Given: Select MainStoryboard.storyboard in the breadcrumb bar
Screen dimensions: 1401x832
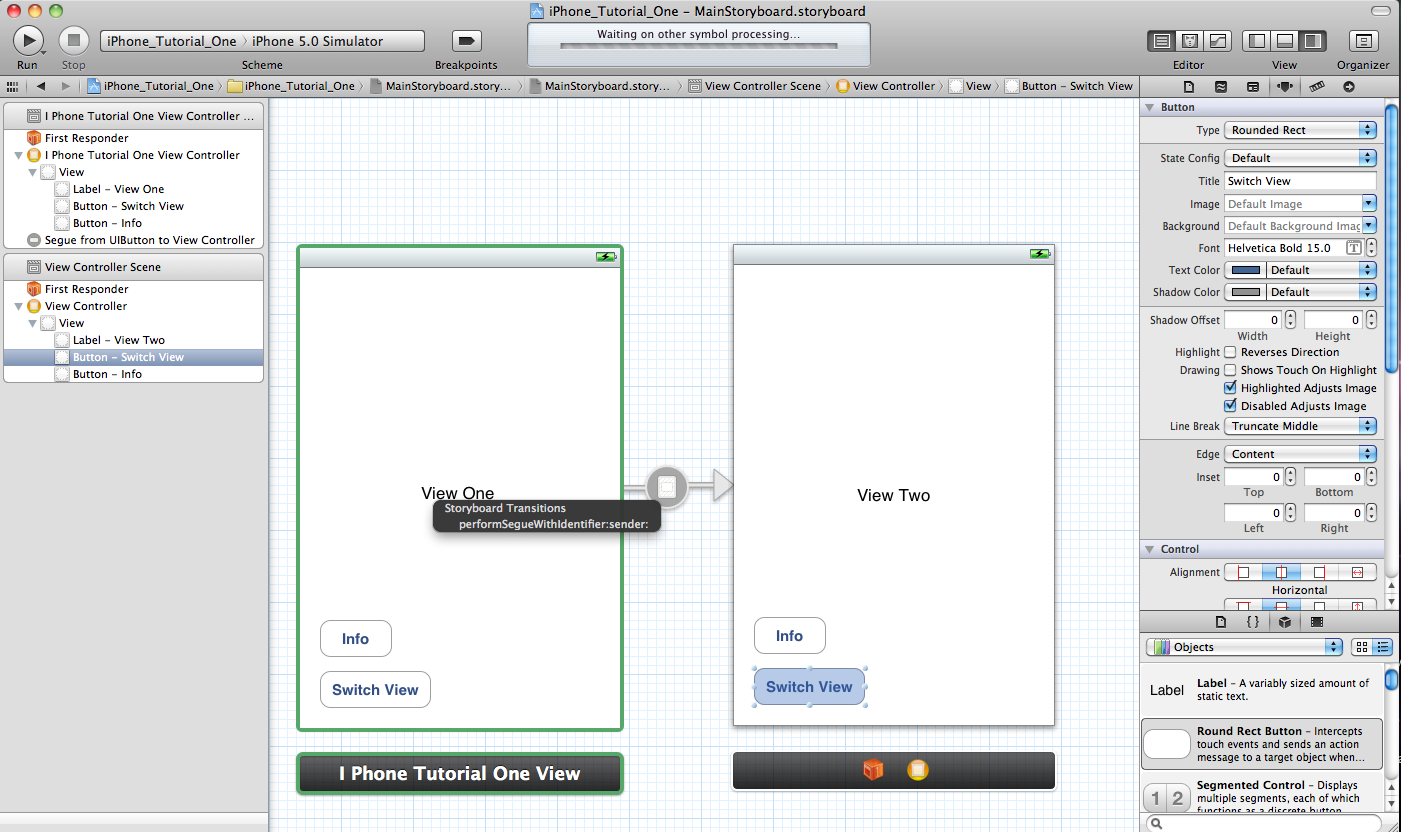Looking at the screenshot, I should [x=446, y=86].
